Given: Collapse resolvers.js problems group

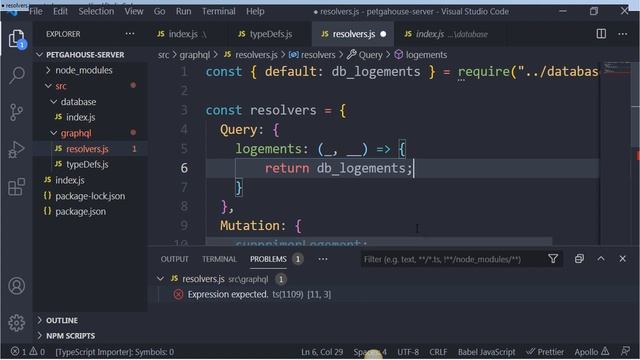Looking at the screenshot, I should 160,279.
